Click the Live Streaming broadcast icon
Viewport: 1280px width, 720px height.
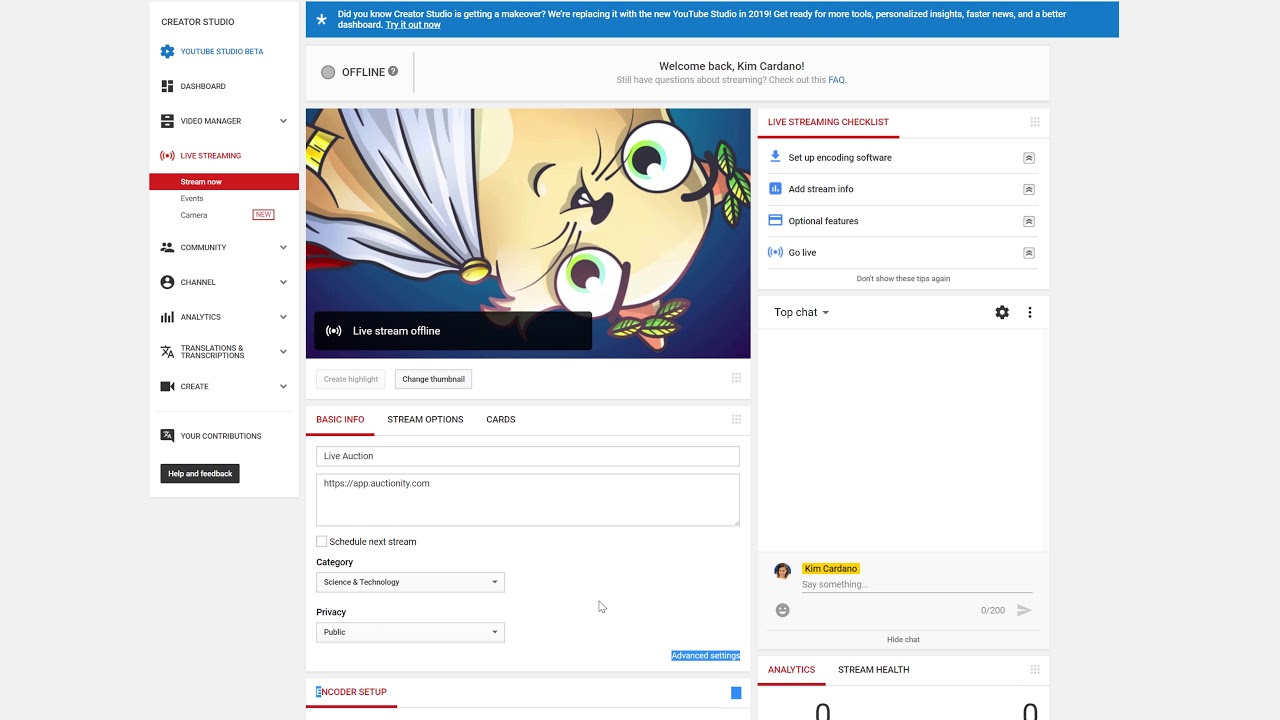coord(167,156)
